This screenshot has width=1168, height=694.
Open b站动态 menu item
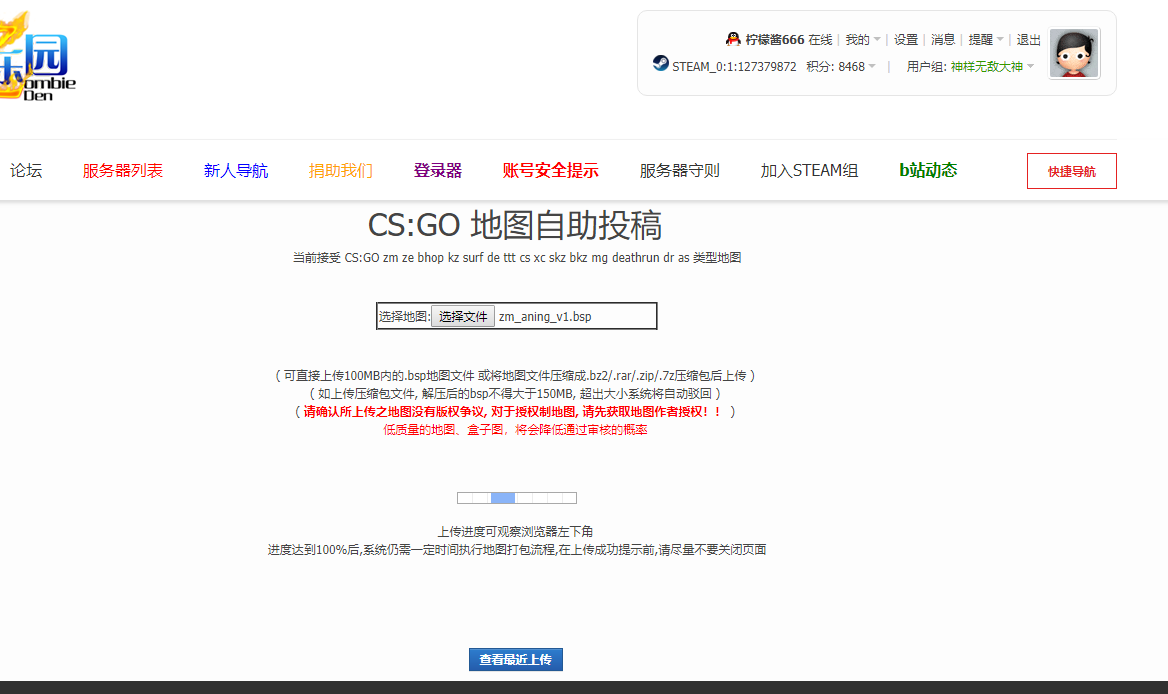[928, 171]
